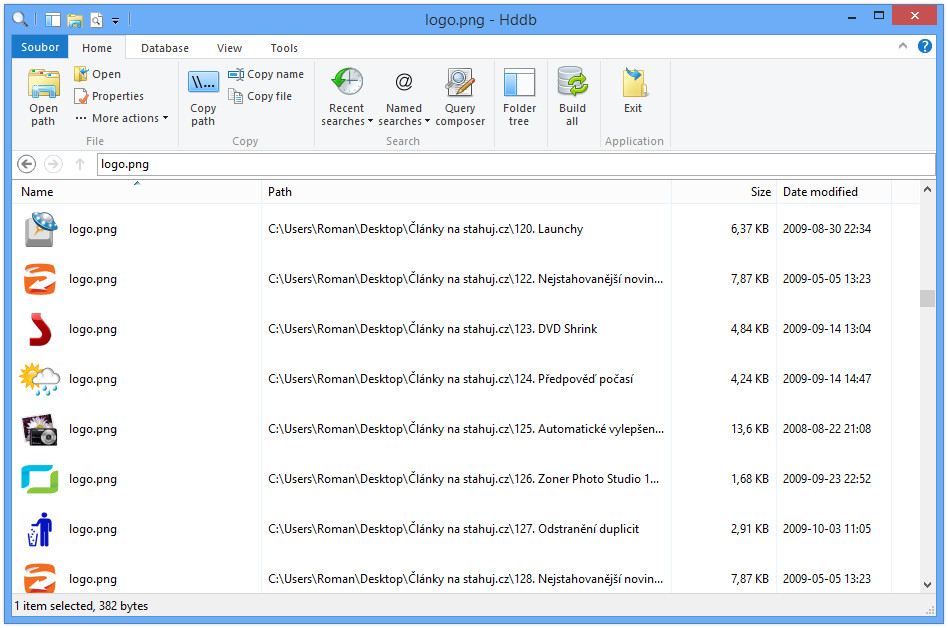Switch to the View ribbon tab
The width and height of the screenshot is (948, 628).
click(x=229, y=48)
